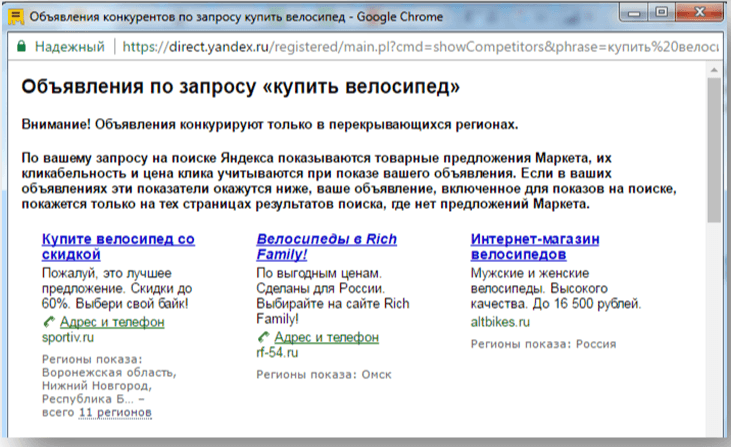
Task: Click the heading "Объявления по запросу «купить велосипед»"
Action: [x=241, y=87]
